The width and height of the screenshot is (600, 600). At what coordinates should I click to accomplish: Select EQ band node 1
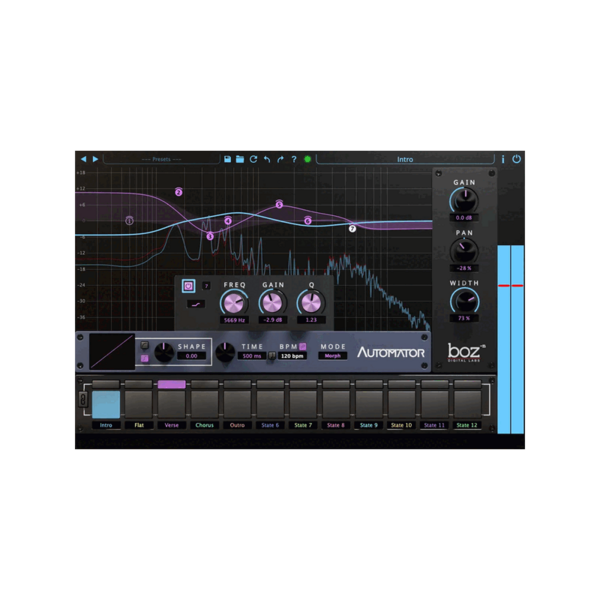pyautogui.click(x=129, y=221)
